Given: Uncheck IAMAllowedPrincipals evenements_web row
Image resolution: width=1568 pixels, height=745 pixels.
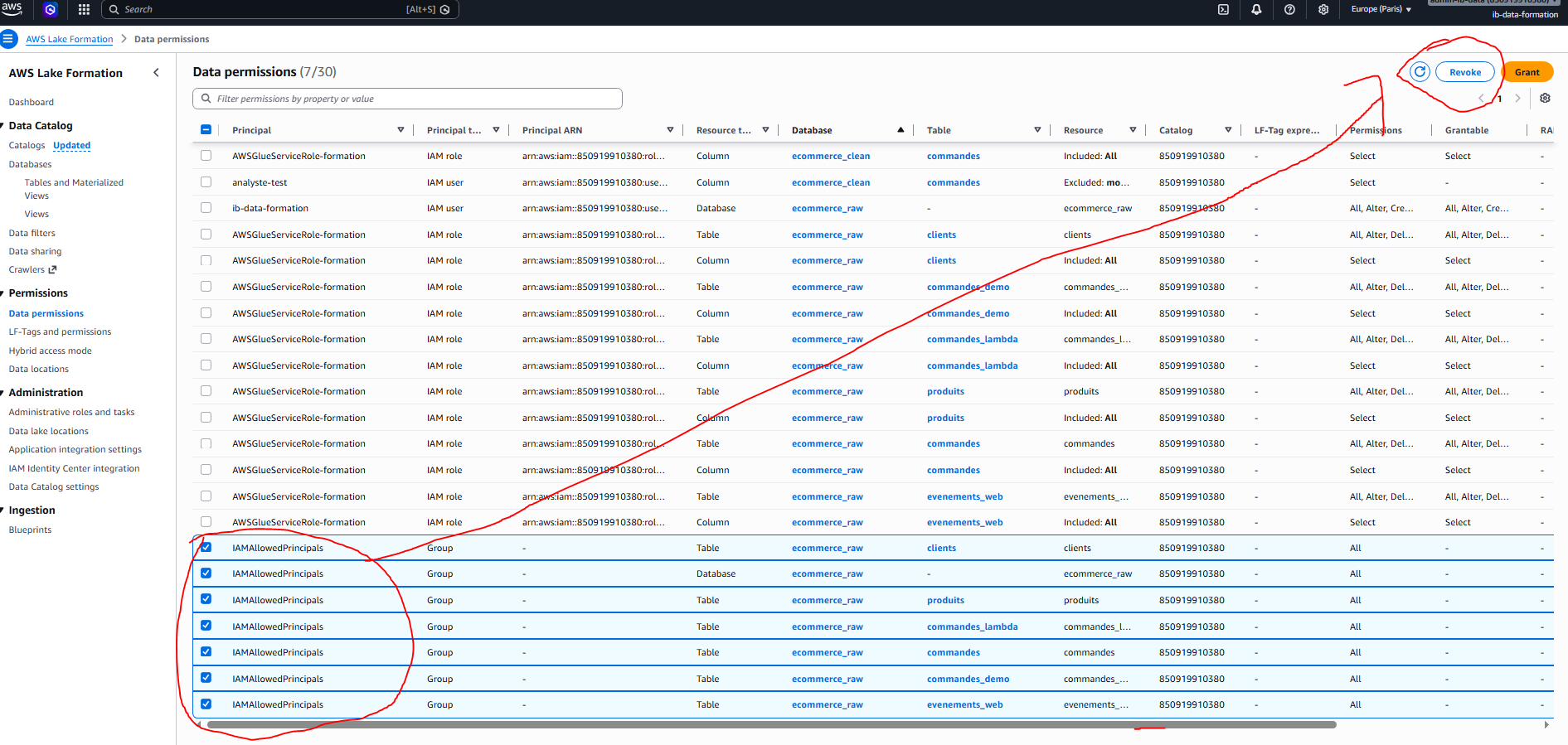Looking at the screenshot, I should click(x=206, y=704).
